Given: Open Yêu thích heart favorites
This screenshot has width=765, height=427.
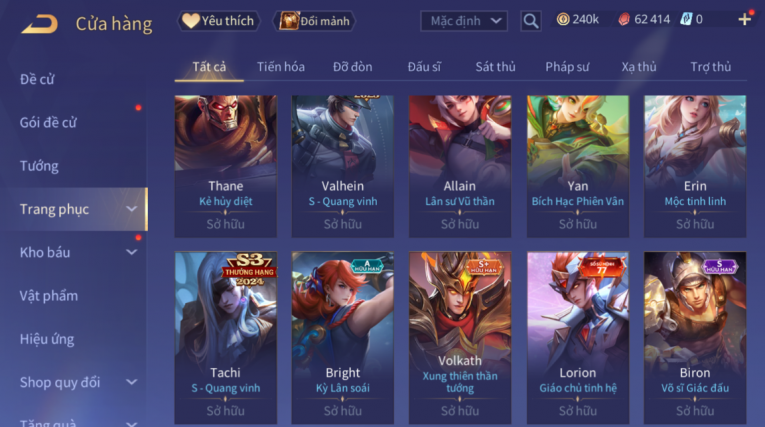Looking at the screenshot, I should tap(218, 21).
